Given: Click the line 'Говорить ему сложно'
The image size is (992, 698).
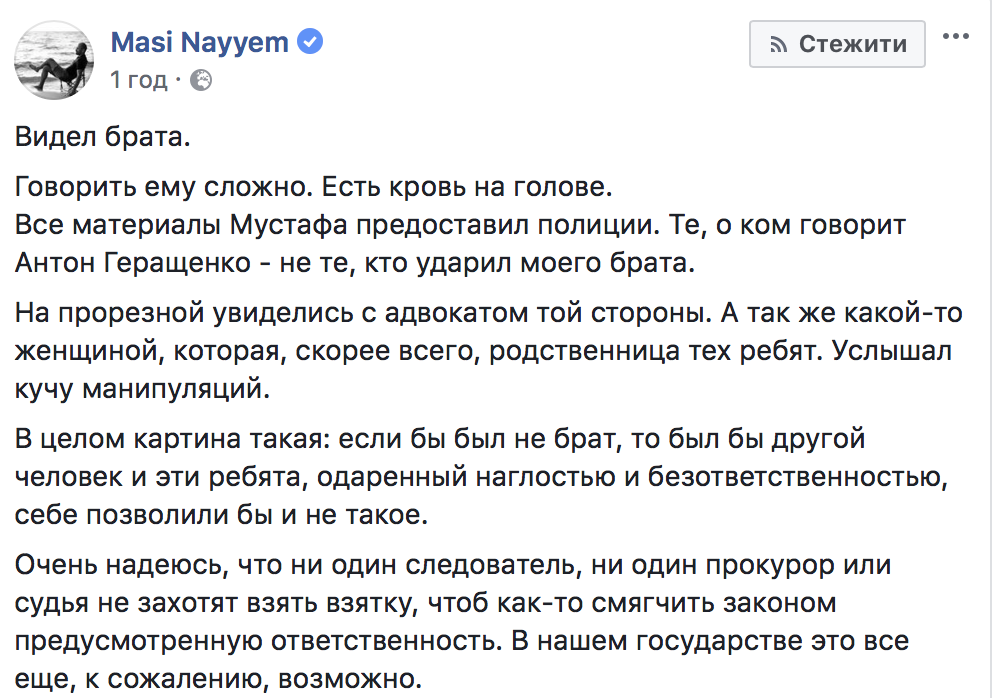Looking at the screenshot, I should (314, 187).
